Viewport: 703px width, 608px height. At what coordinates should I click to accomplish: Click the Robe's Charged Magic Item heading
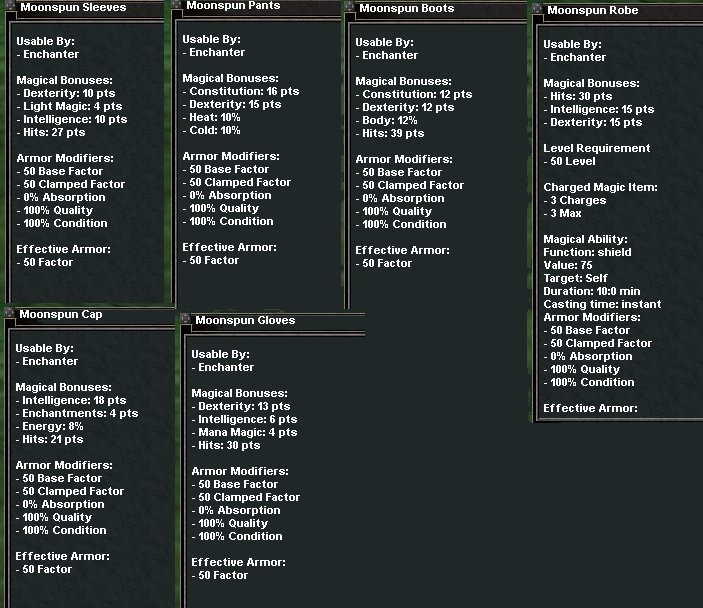600,187
